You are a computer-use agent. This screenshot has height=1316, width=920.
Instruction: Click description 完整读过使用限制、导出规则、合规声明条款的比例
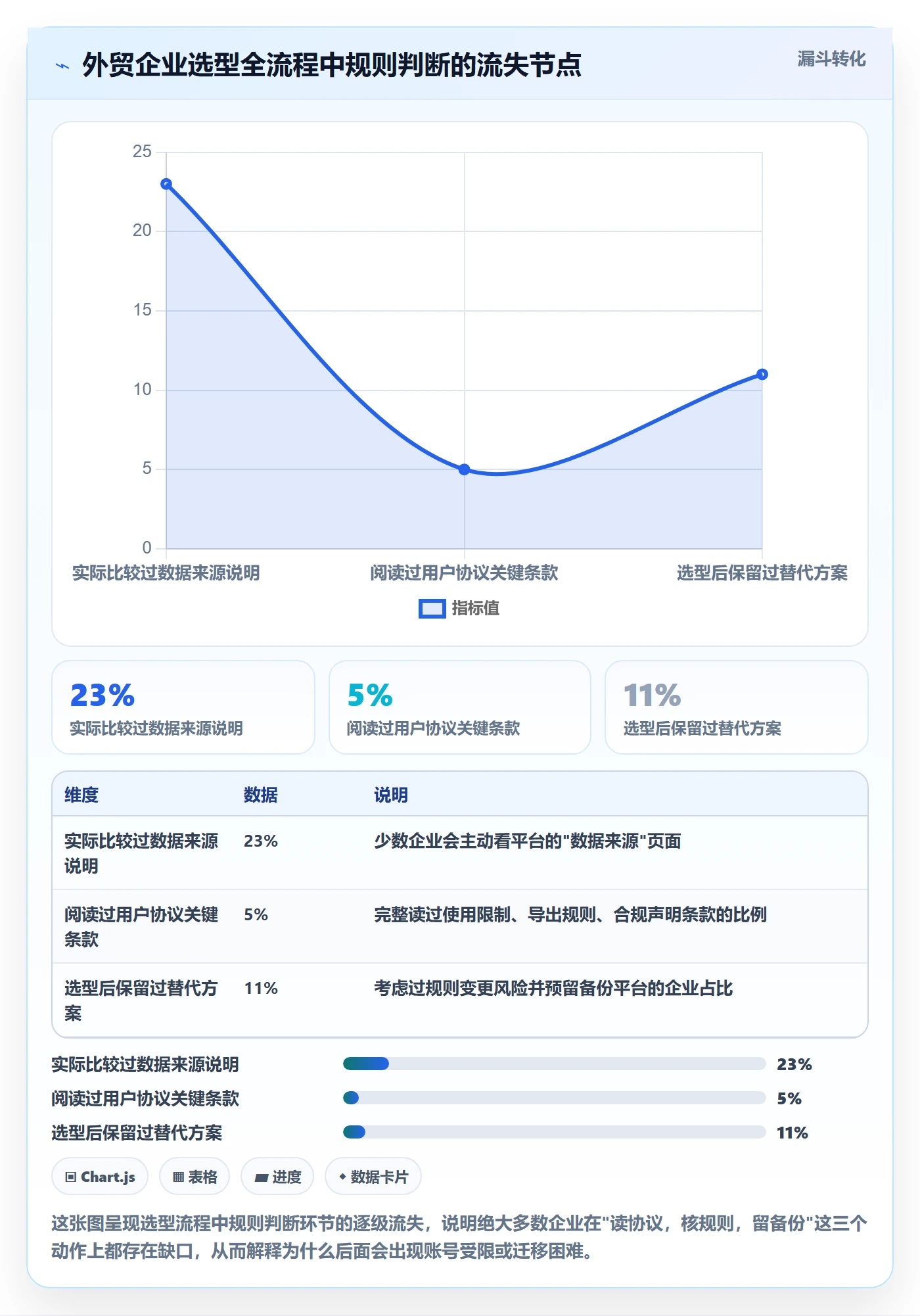pyautogui.click(x=570, y=915)
